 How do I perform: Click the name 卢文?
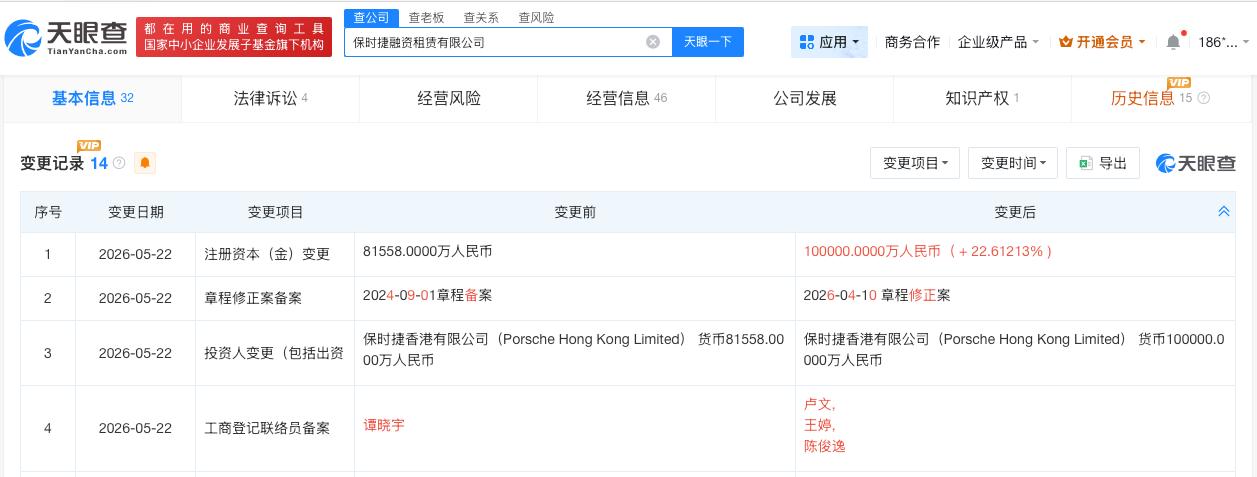819,404
